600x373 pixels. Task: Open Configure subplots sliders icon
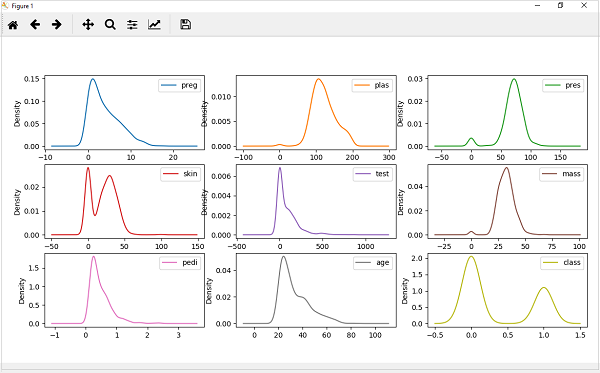132,25
